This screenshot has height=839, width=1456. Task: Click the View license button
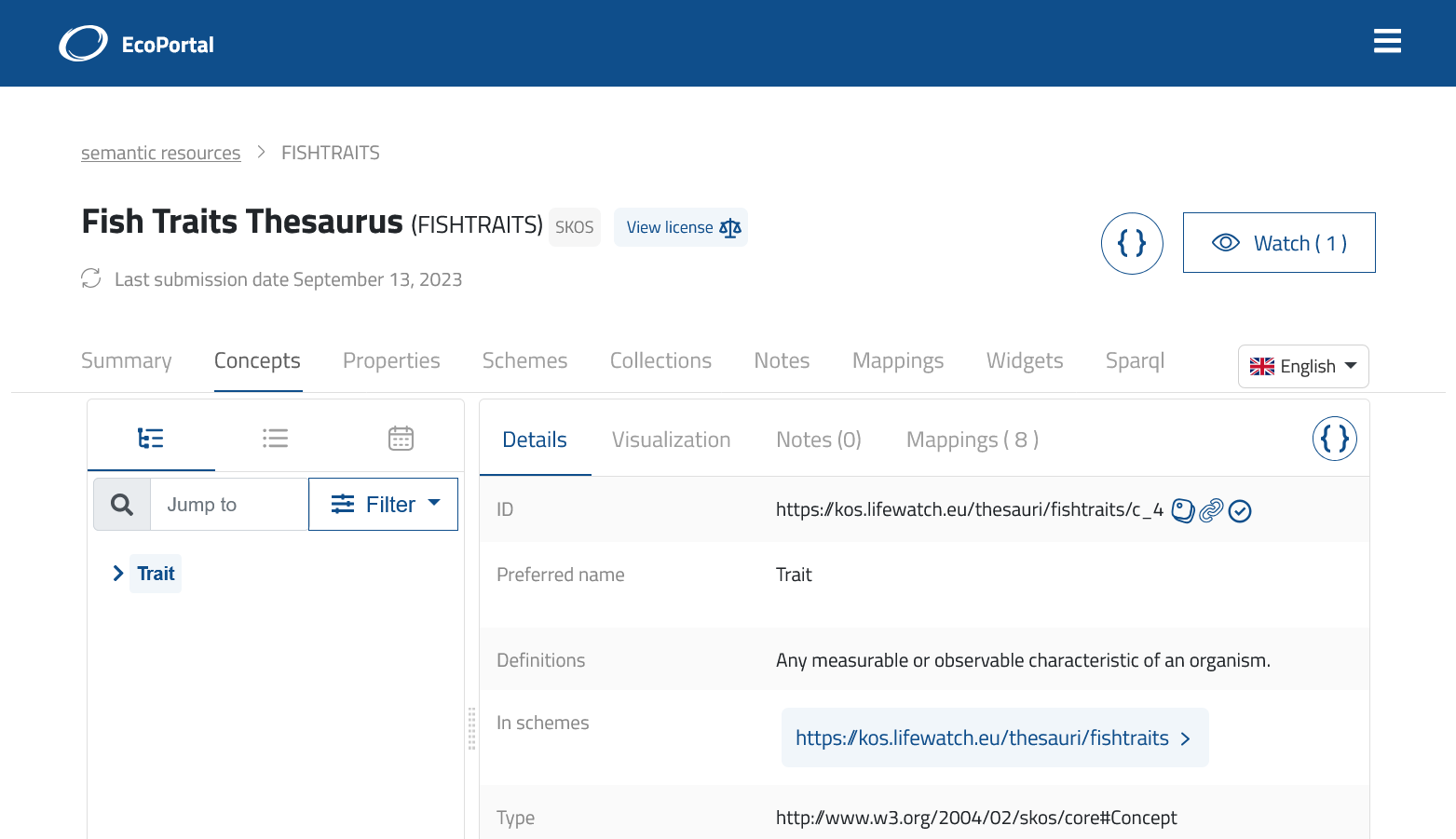[681, 227]
